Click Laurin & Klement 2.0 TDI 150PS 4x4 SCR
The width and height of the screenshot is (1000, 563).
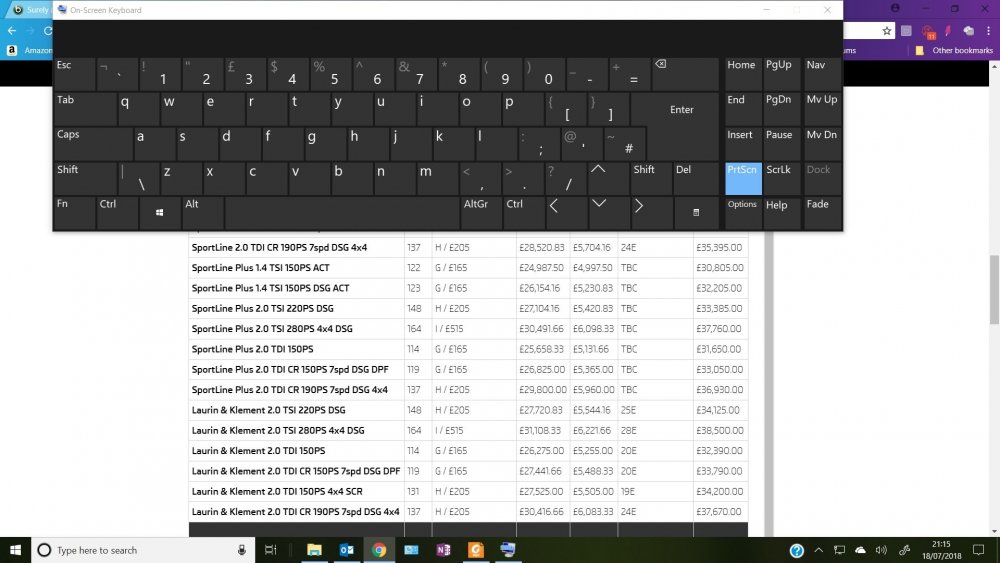pos(277,491)
